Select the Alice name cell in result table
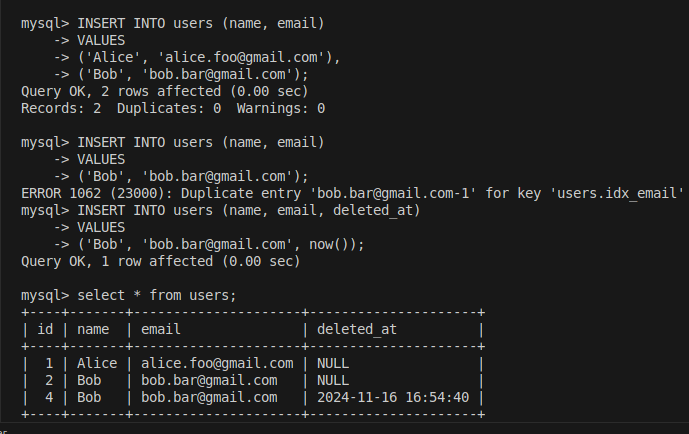 [x=97, y=364]
